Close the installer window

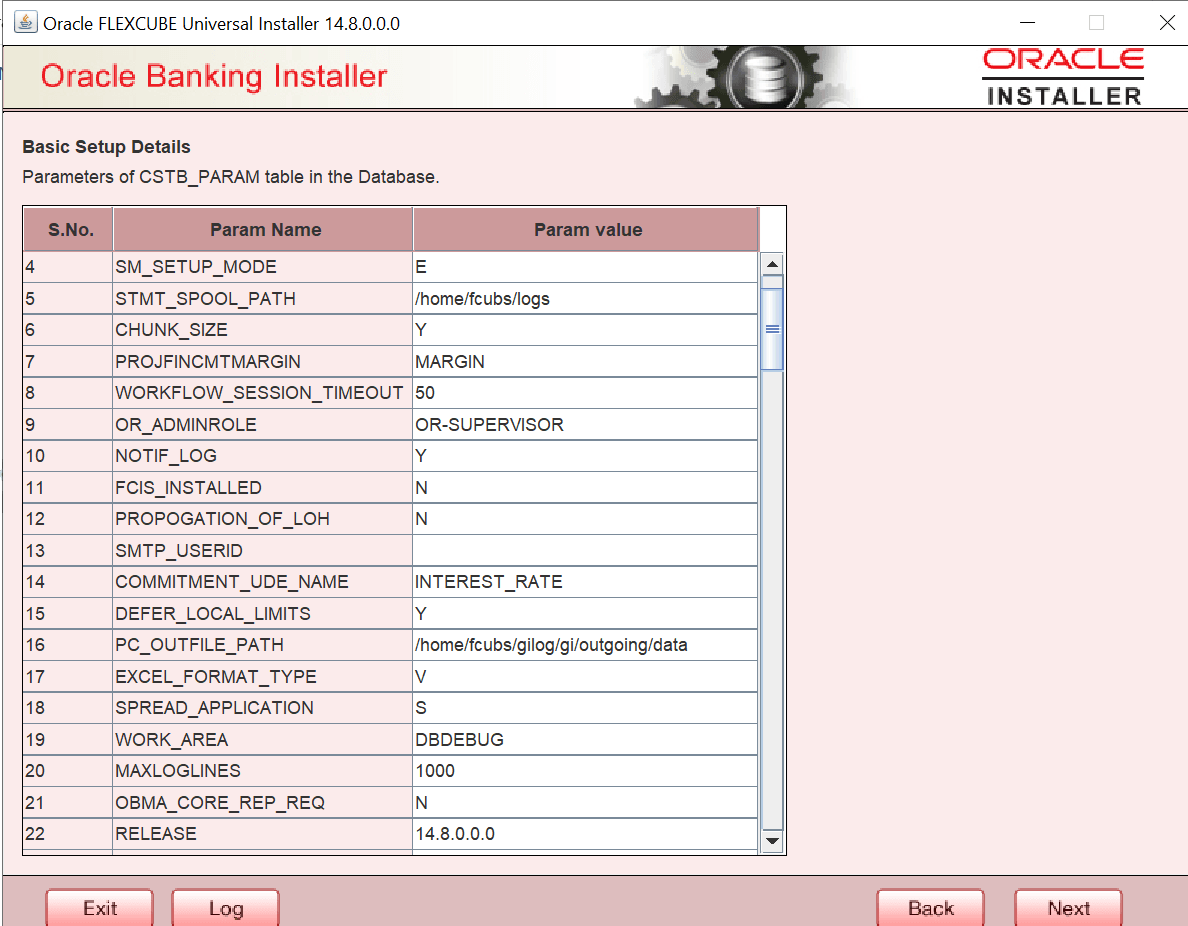[1167, 23]
